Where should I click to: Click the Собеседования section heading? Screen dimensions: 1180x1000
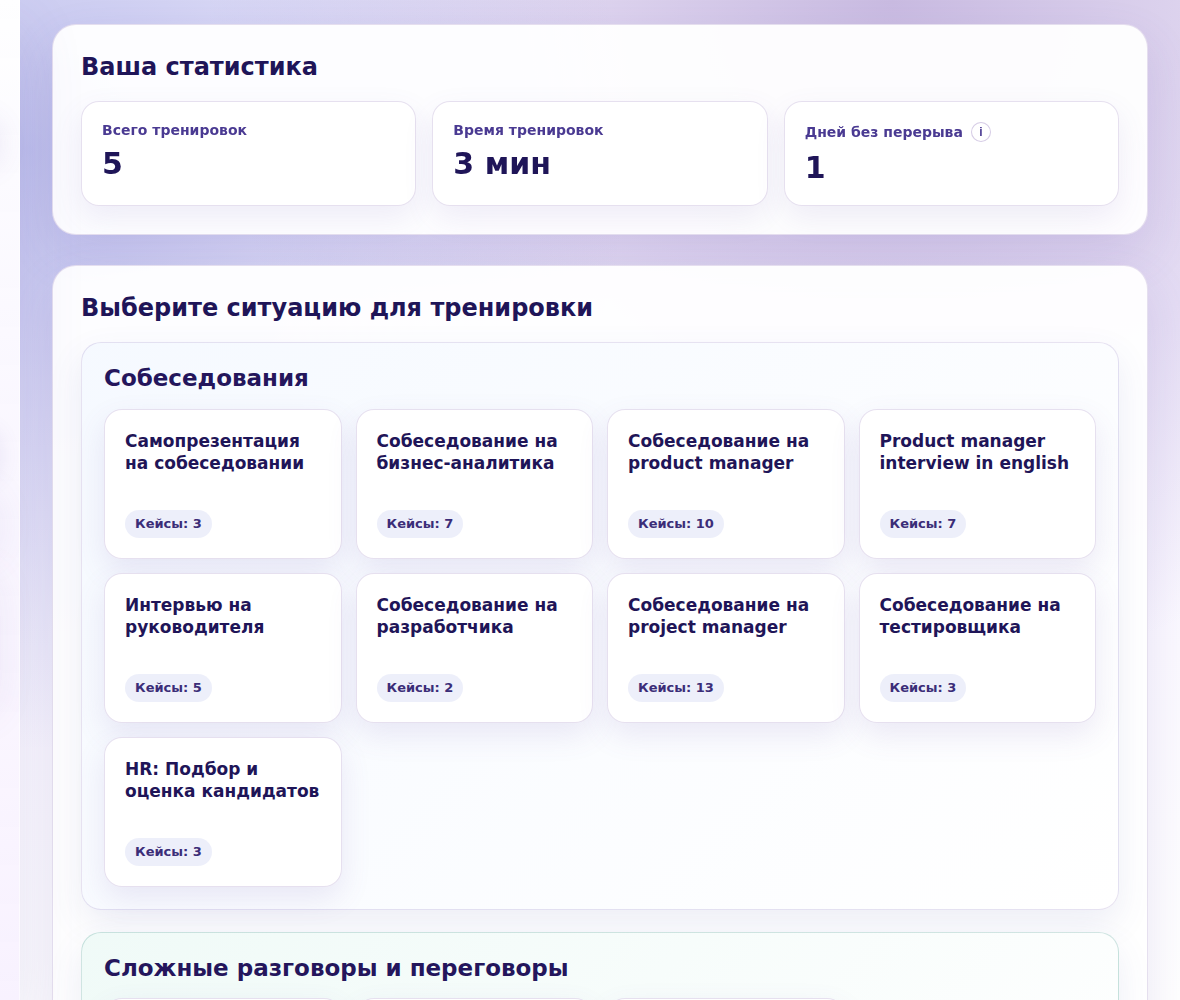(x=206, y=378)
